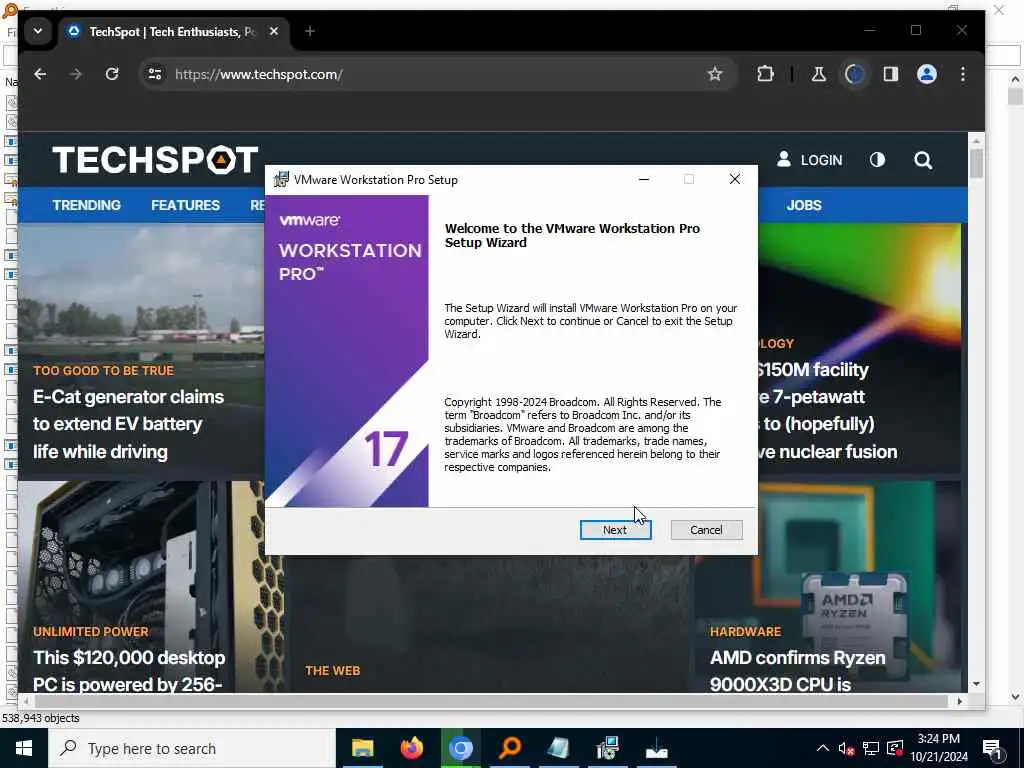
Task: Open Chrome extensions puzzle icon
Action: point(765,74)
